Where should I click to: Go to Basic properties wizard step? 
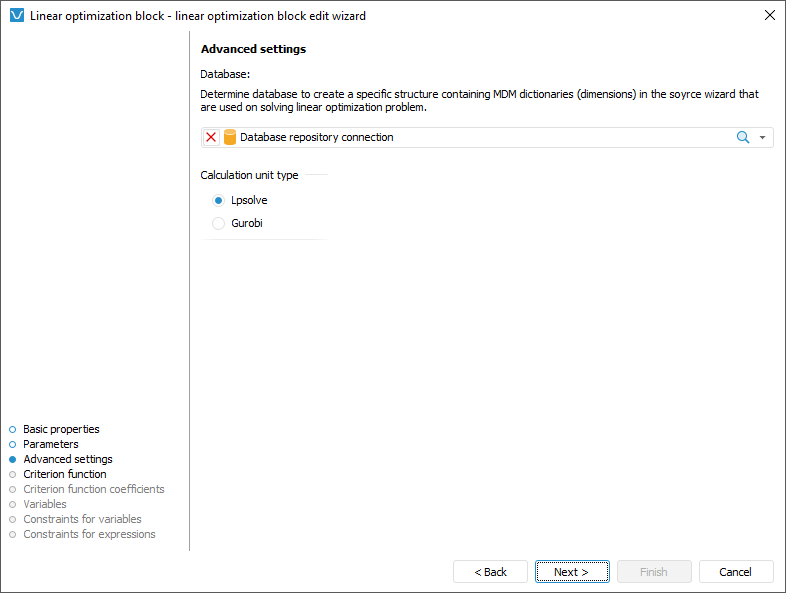point(61,429)
